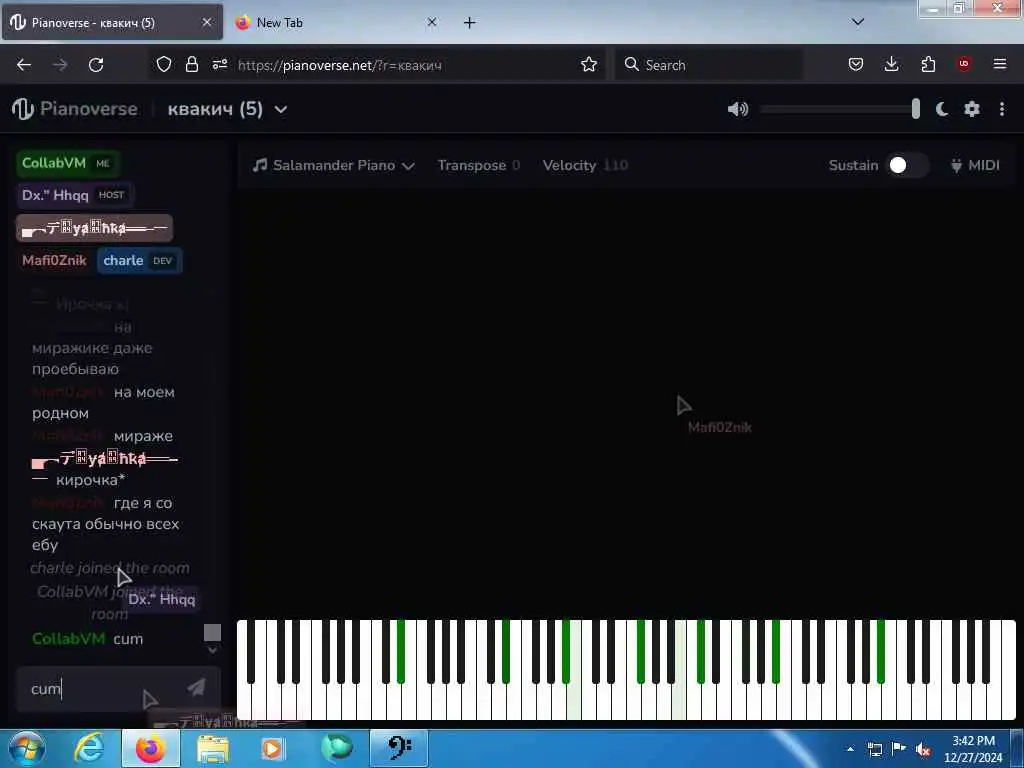Click the MIDI plug icon button

975,165
